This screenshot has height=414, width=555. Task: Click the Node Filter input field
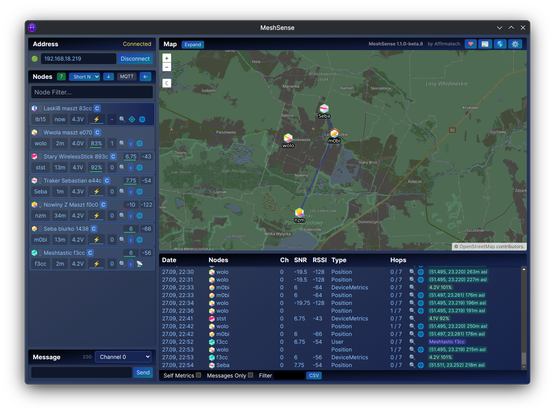click(92, 92)
